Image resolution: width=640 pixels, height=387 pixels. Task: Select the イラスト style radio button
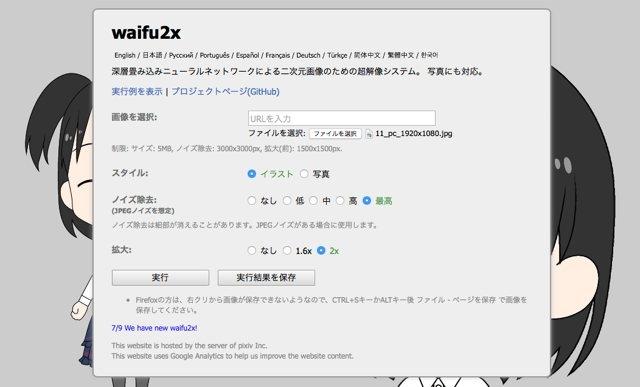(252, 174)
